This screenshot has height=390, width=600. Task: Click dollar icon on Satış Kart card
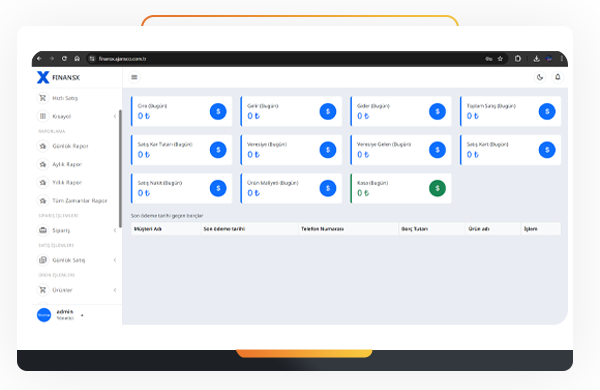tap(547, 150)
